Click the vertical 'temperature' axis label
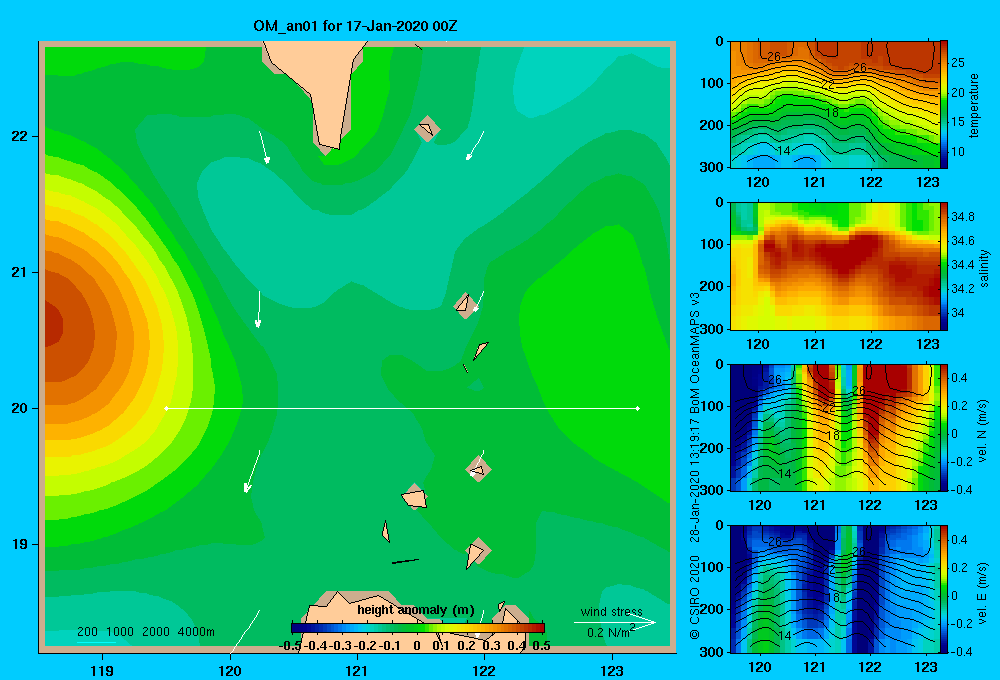 pos(974,105)
